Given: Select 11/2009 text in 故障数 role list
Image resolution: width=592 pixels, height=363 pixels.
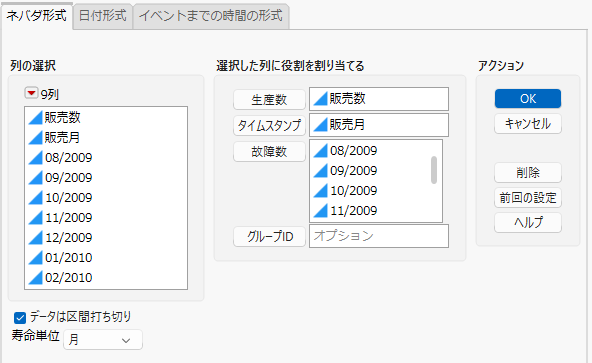Looking at the screenshot, I should pos(354,211).
